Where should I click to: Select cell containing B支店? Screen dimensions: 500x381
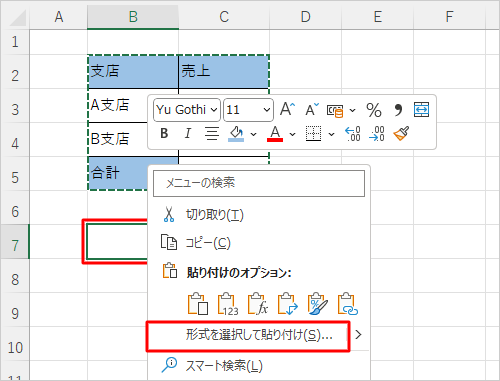pos(118,139)
